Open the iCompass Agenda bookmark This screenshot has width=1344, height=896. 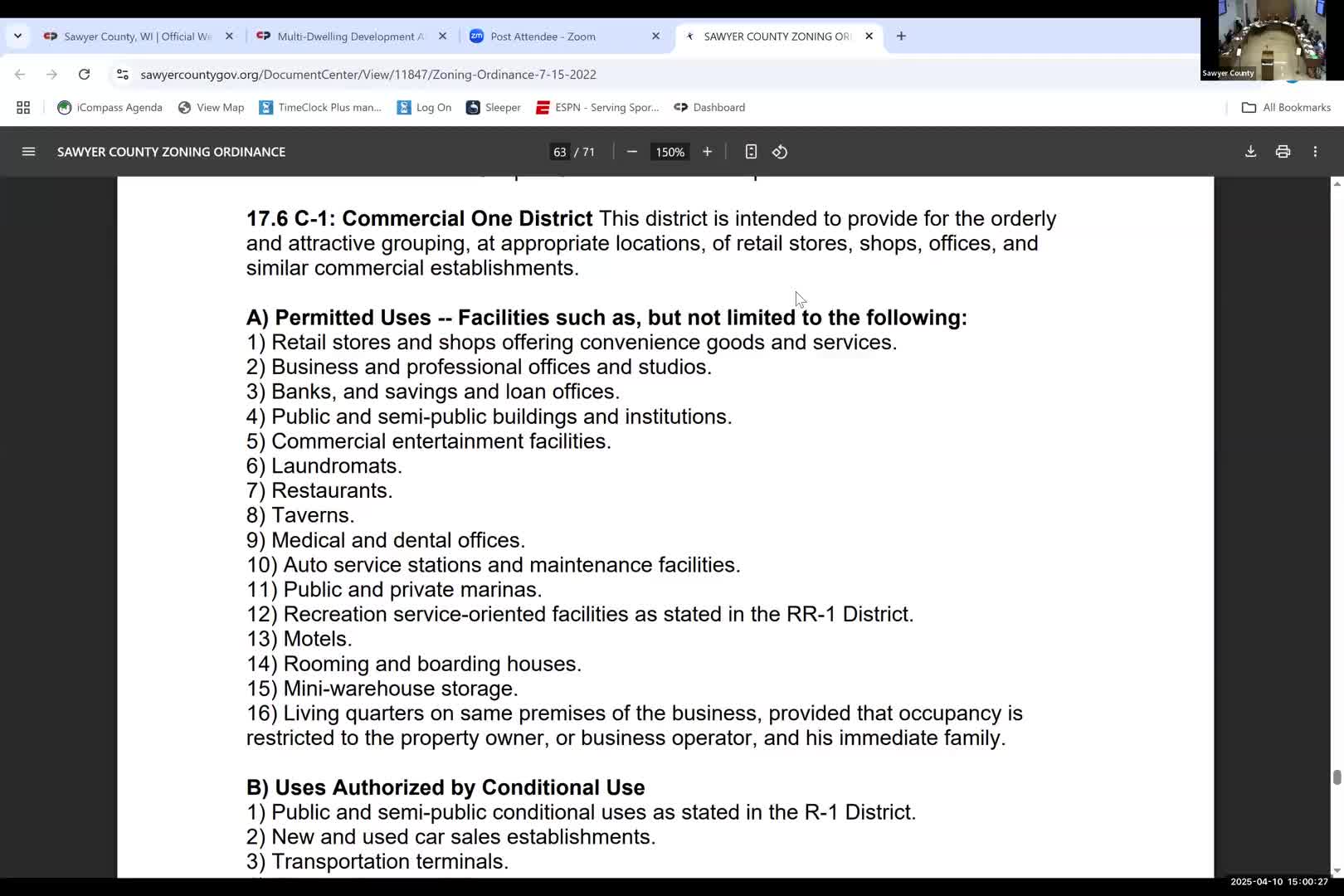tap(110, 108)
